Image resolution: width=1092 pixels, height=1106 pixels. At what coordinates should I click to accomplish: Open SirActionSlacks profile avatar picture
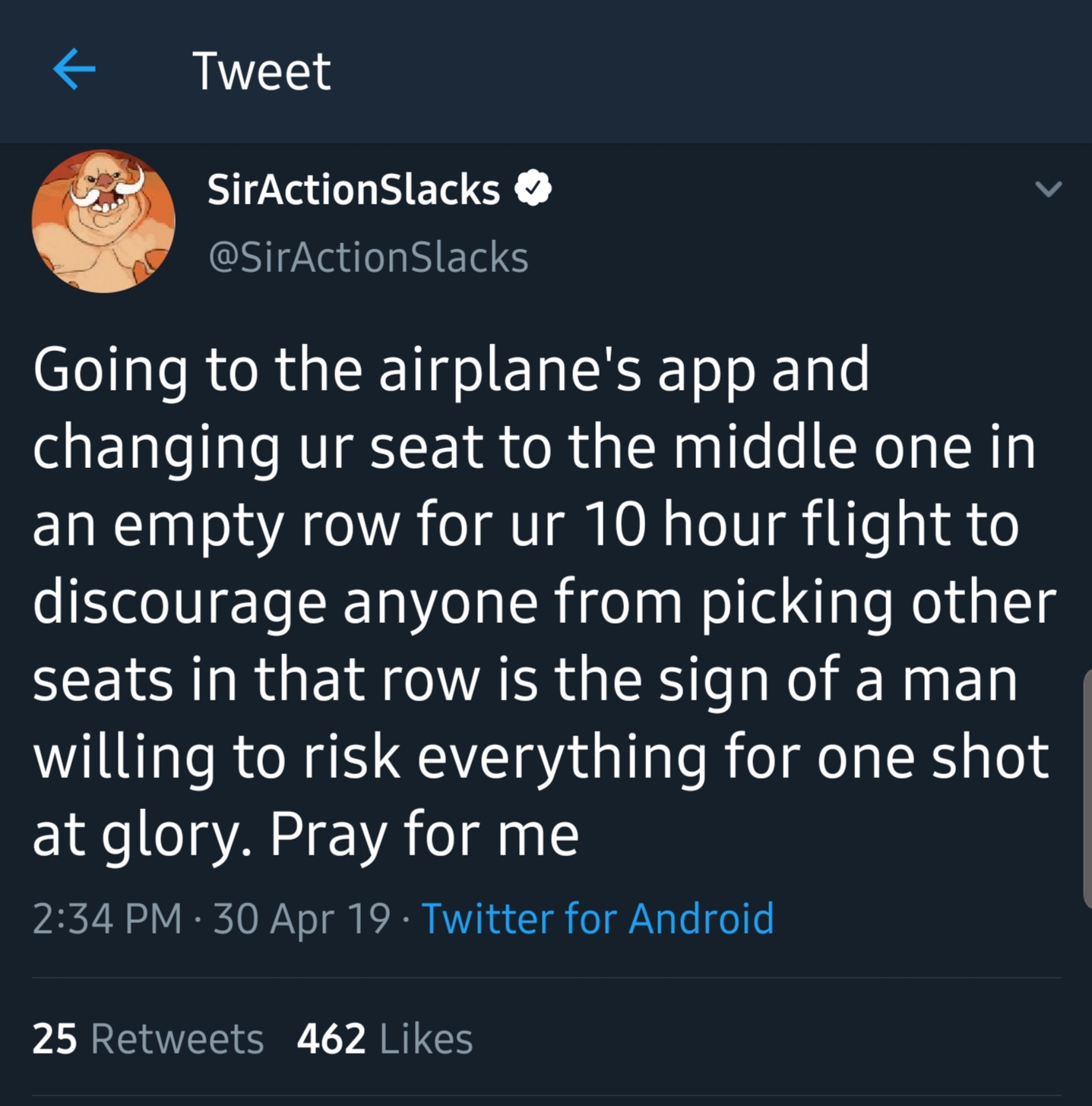click(x=103, y=221)
